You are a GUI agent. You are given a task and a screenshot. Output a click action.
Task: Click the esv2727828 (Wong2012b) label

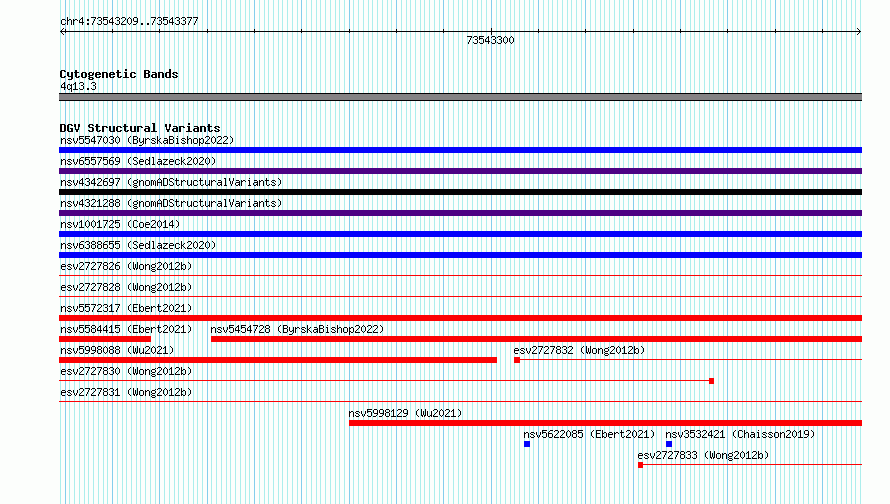pos(126,287)
